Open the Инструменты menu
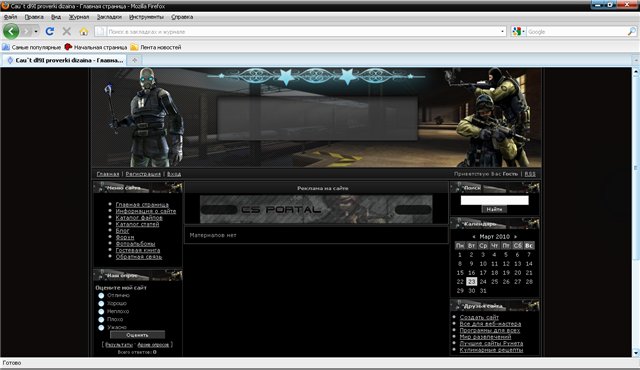The height and width of the screenshot is (370, 640). point(146,17)
